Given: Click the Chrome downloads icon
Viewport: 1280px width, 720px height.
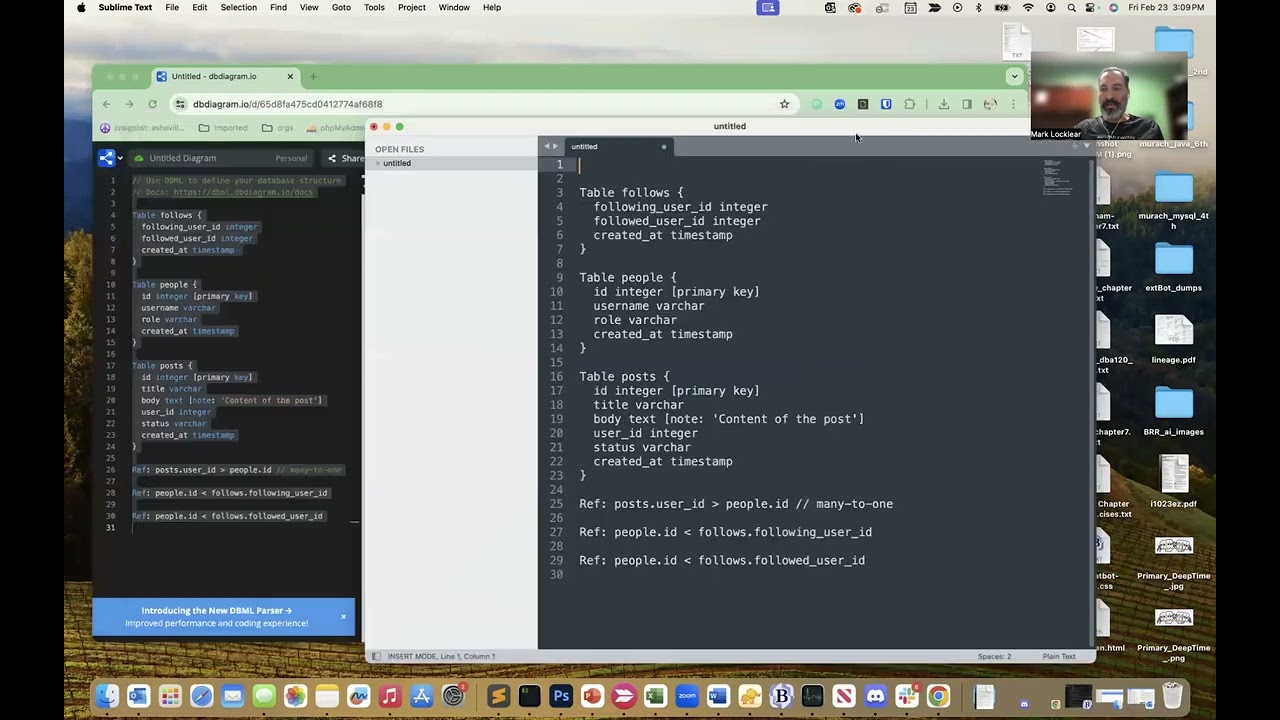Looking at the screenshot, I should (943, 104).
